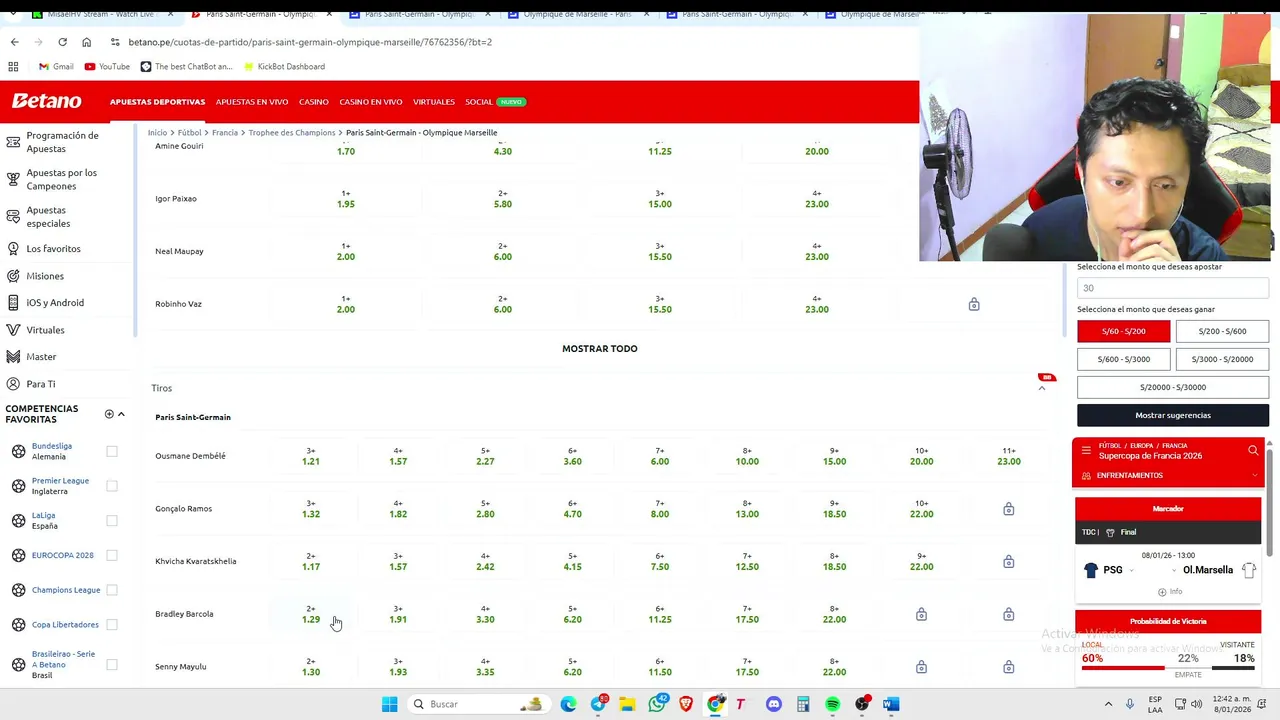Click lock icon in Gonçalo Ramos row
The height and width of the screenshot is (720, 1280).
[x=1008, y=509]
